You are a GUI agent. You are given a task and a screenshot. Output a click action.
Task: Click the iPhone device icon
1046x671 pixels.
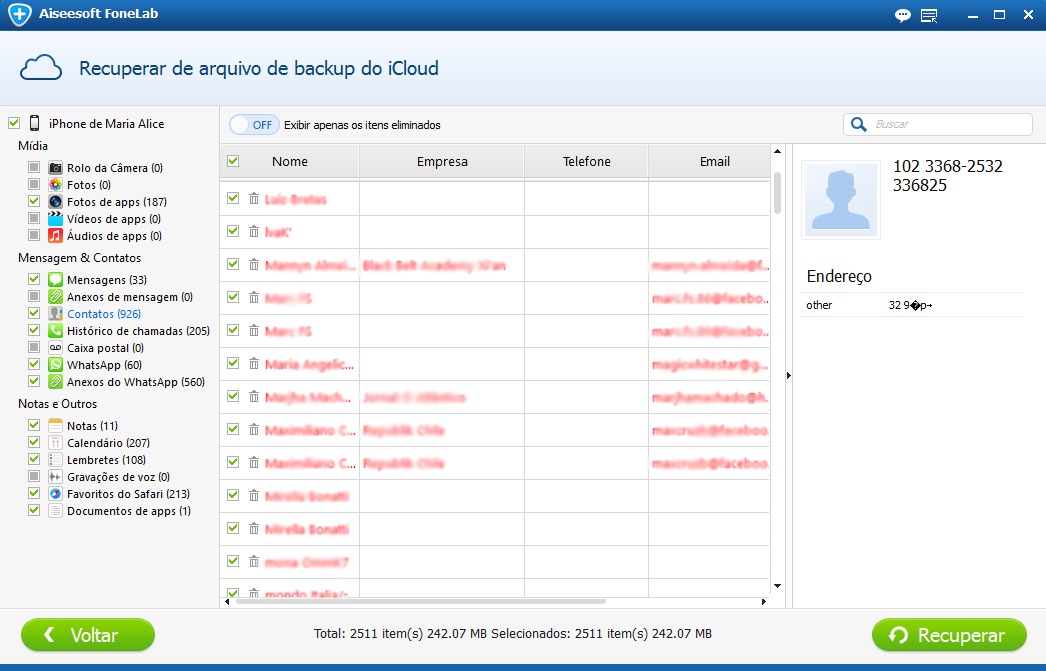coord(34,123)
